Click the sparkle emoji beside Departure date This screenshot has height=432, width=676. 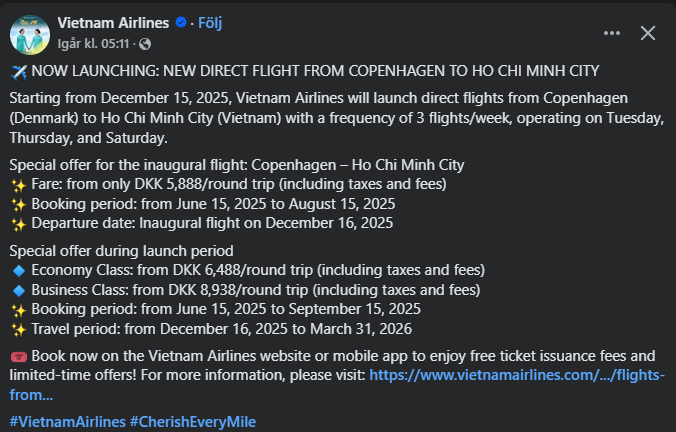pos(18,223)
